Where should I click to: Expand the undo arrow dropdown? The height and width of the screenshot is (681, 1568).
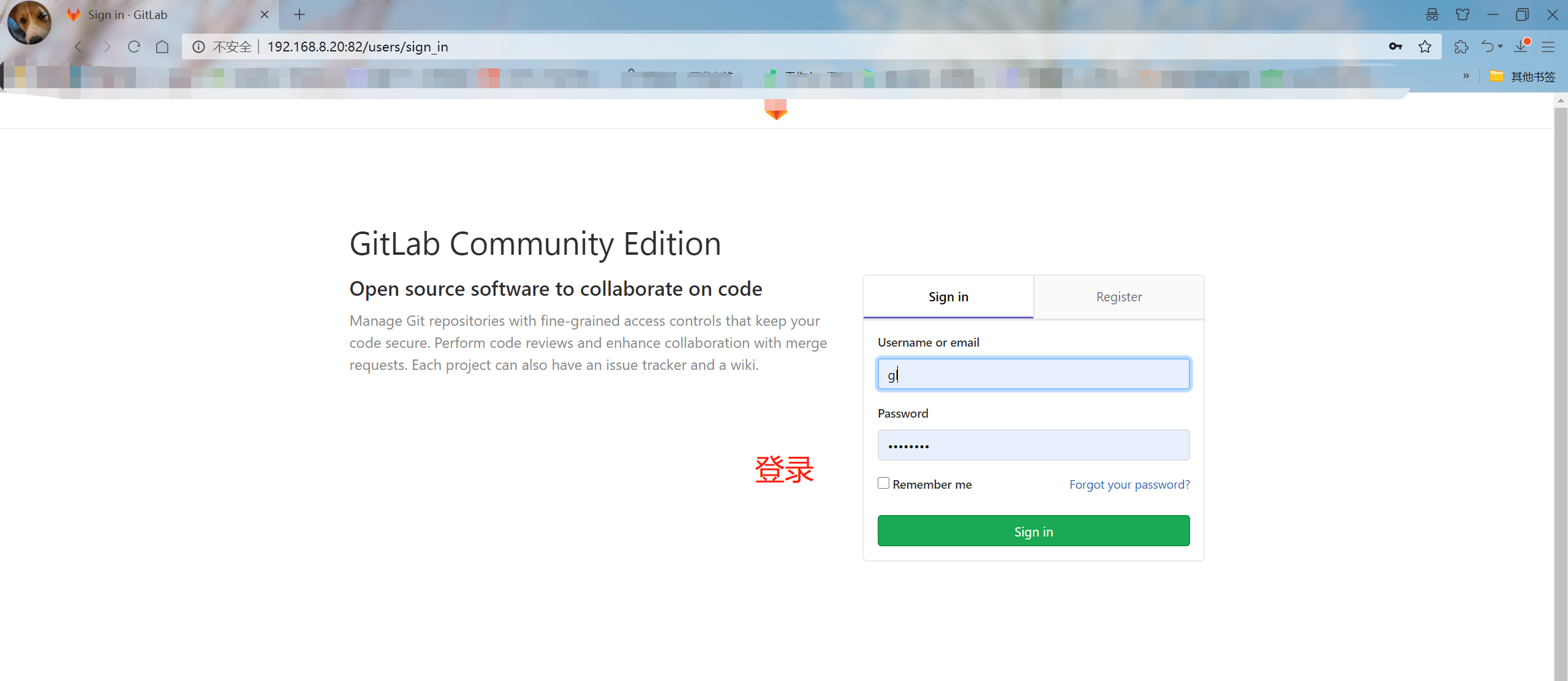(1500, 47)
